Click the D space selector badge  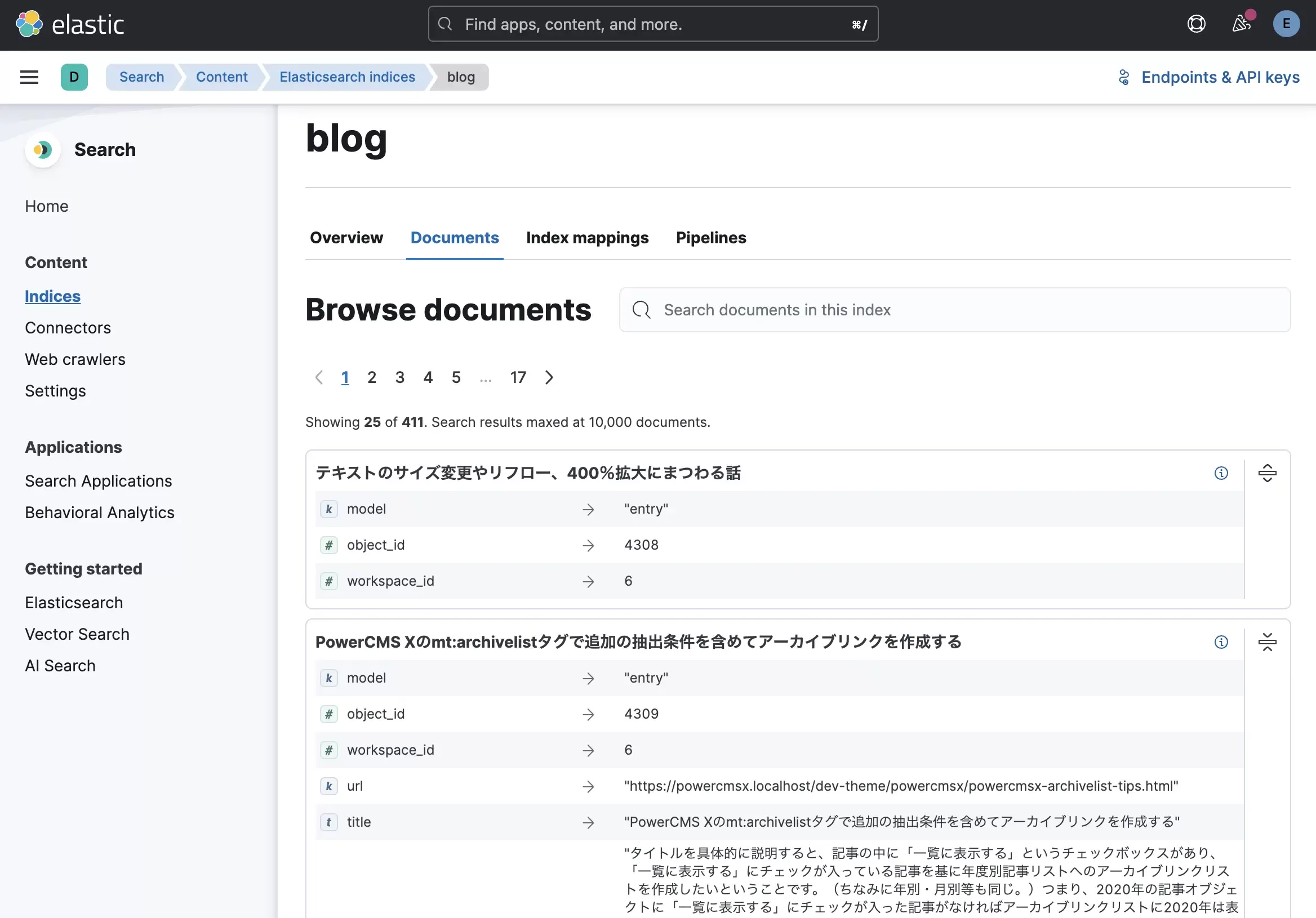(74, 77)
